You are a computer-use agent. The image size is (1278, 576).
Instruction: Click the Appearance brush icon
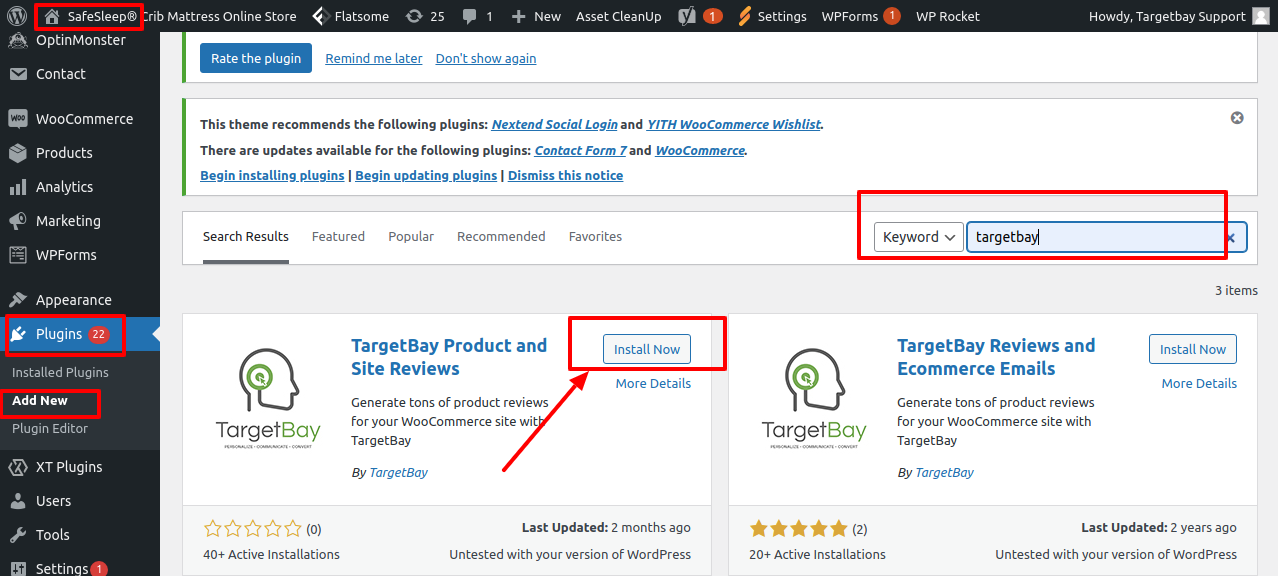(17, 300)
